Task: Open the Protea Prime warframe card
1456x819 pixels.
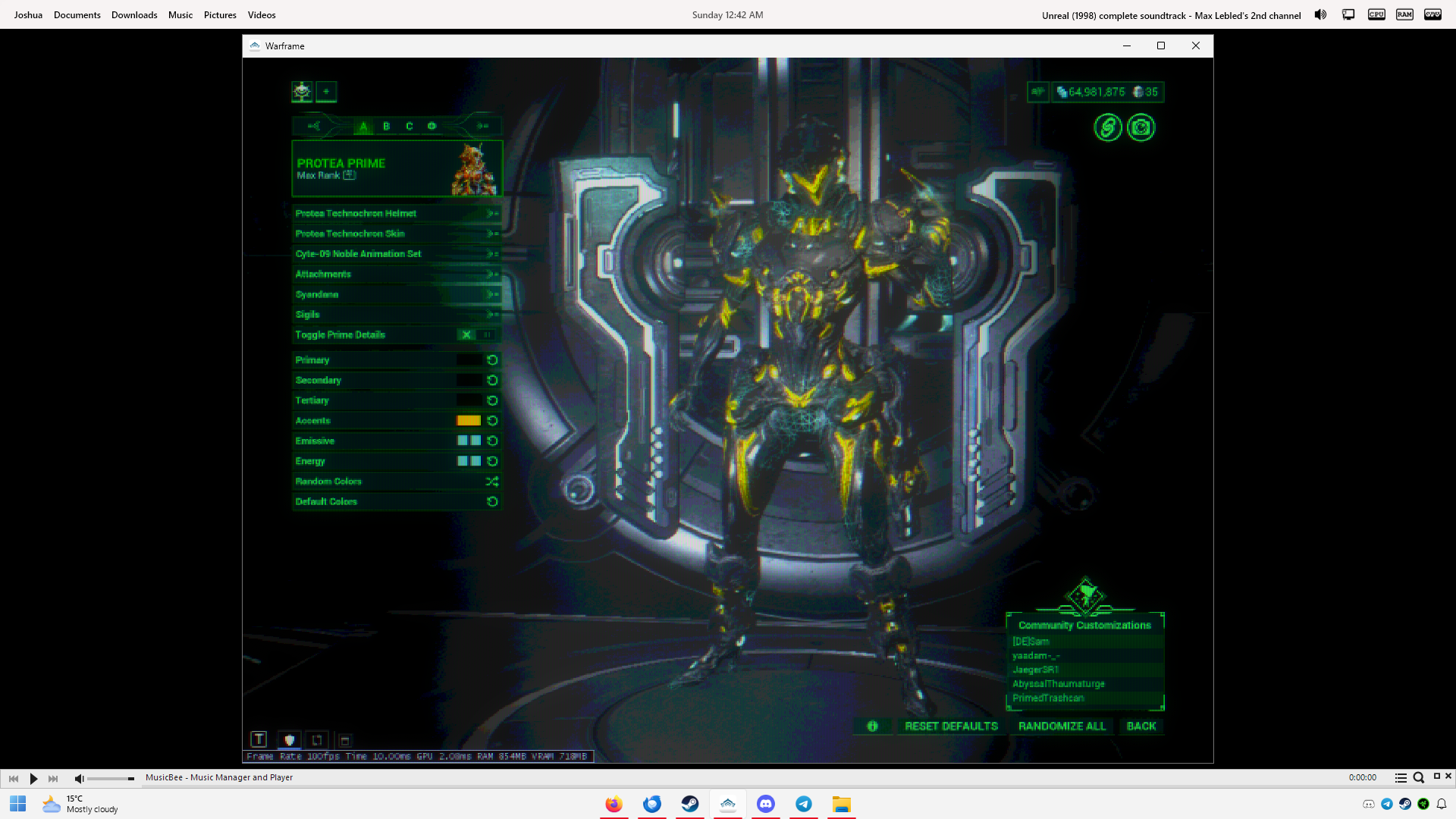Action: [x=397, y=168]
